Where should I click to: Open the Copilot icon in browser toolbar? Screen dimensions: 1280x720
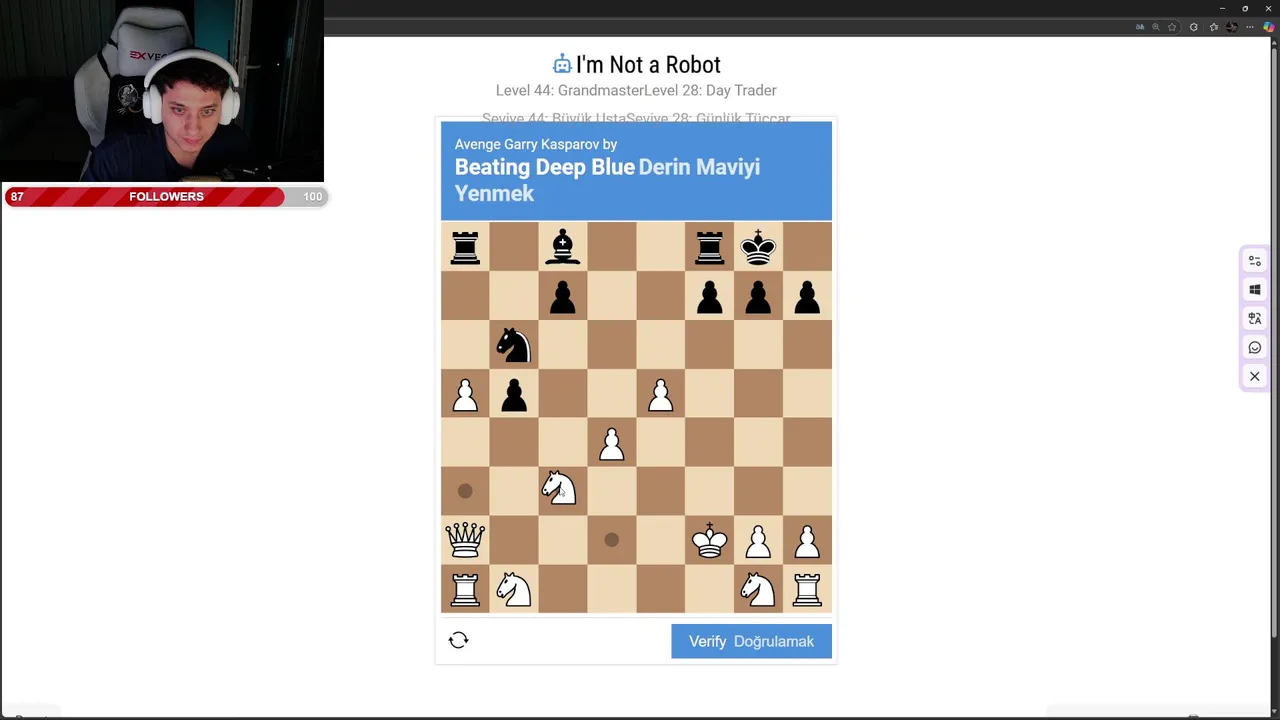coord(1268,27)
